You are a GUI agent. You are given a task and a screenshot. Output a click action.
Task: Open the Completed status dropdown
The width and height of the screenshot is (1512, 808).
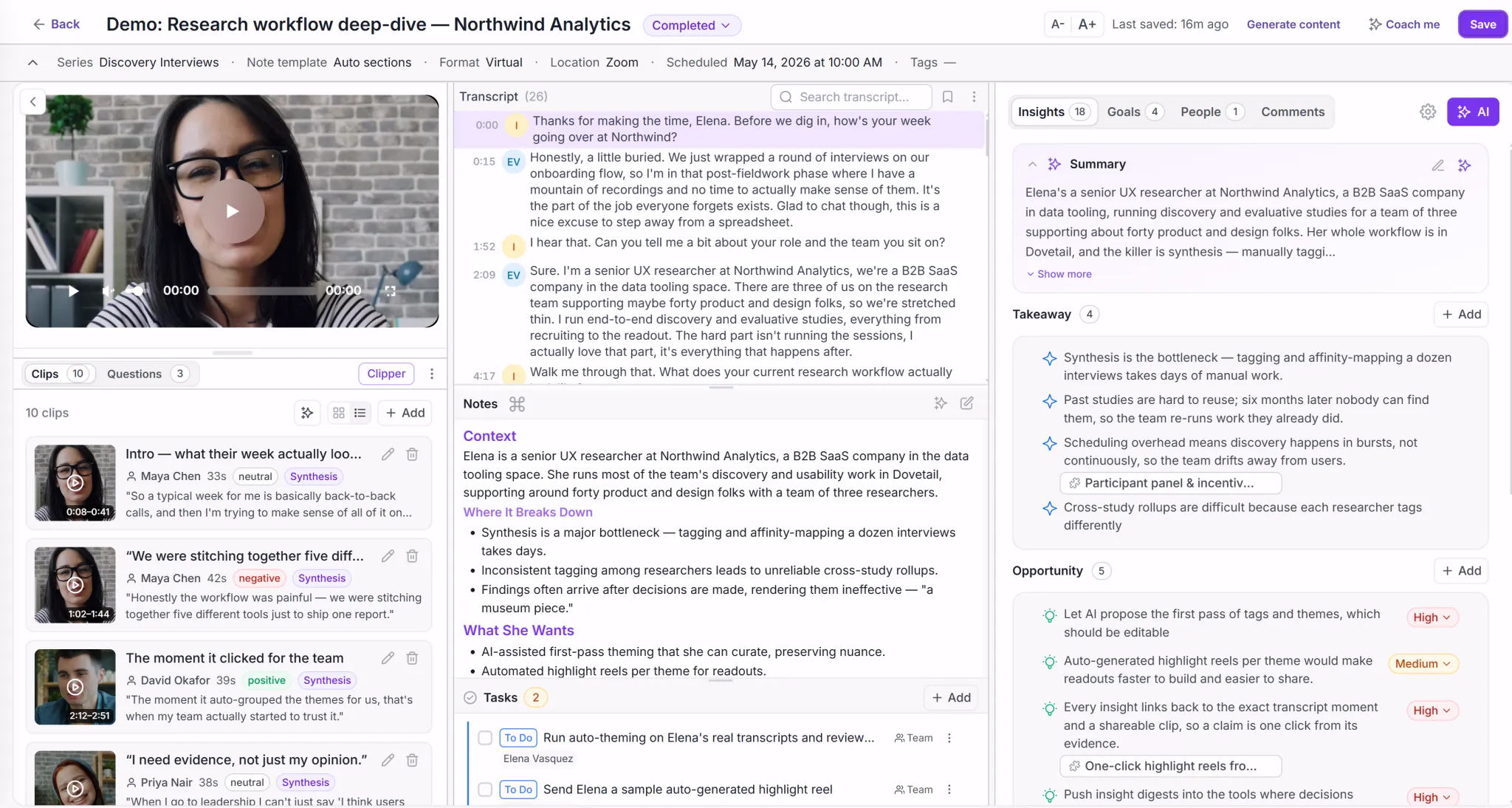click(692, 25)
